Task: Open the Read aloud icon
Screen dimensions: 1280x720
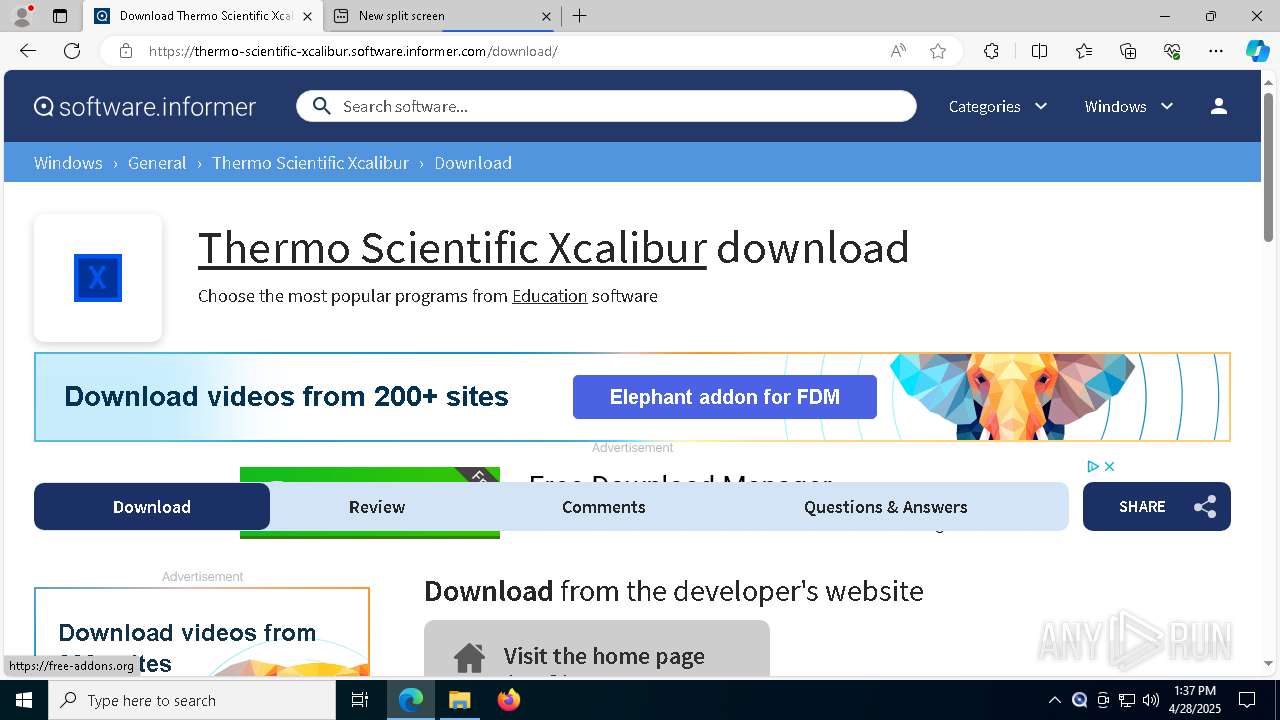Action: (898, 51)
